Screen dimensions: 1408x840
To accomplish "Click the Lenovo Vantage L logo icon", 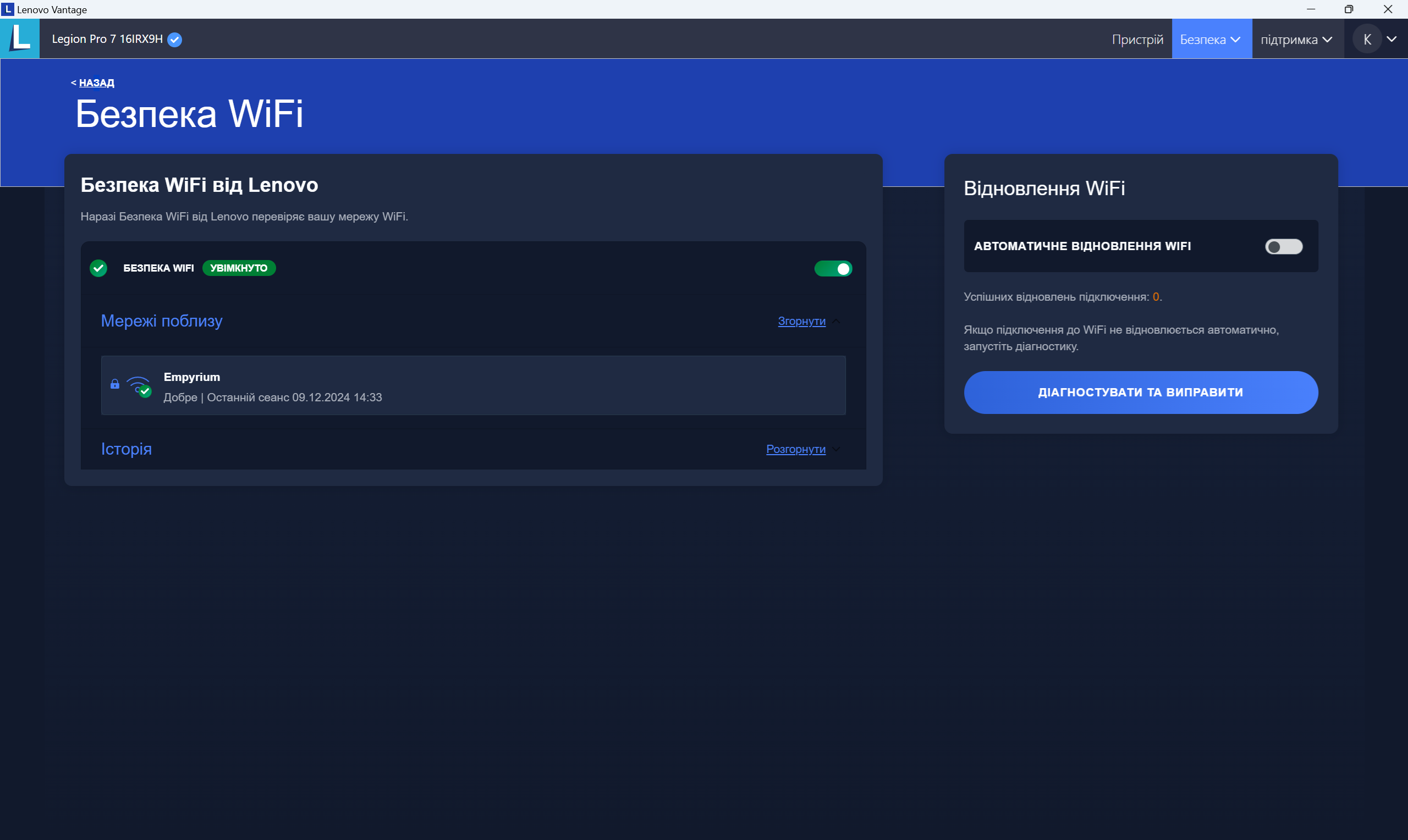I will 20,38.
